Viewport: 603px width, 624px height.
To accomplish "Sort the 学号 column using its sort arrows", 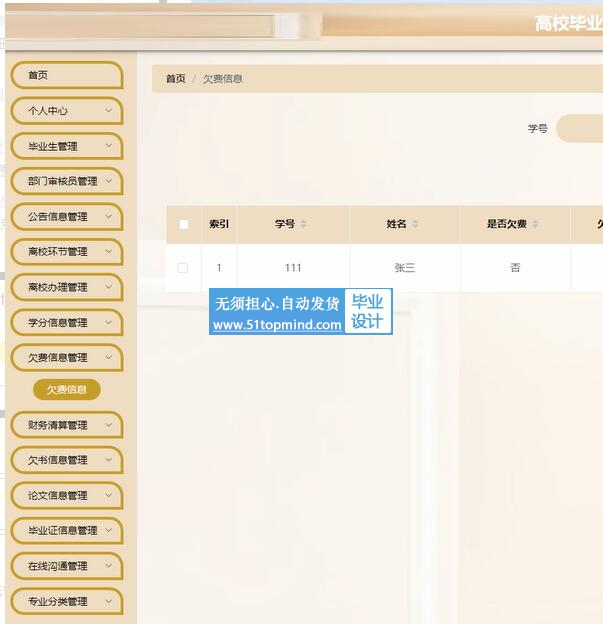I will pos(303,224).
